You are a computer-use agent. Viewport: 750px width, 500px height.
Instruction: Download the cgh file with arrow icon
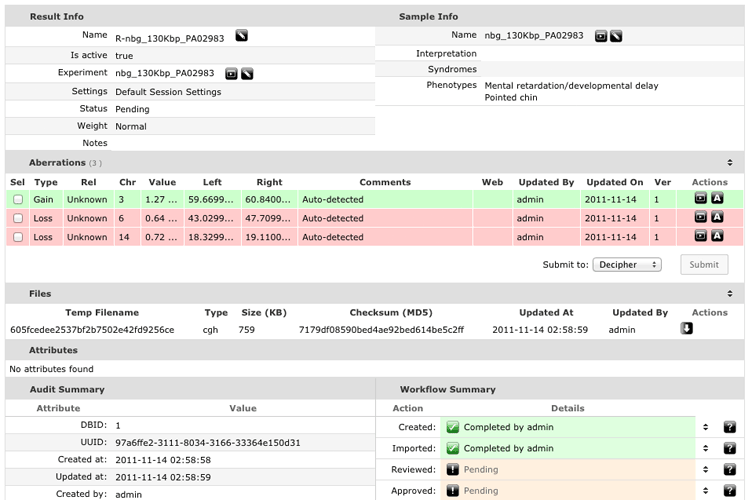click(x=687, y=328)
